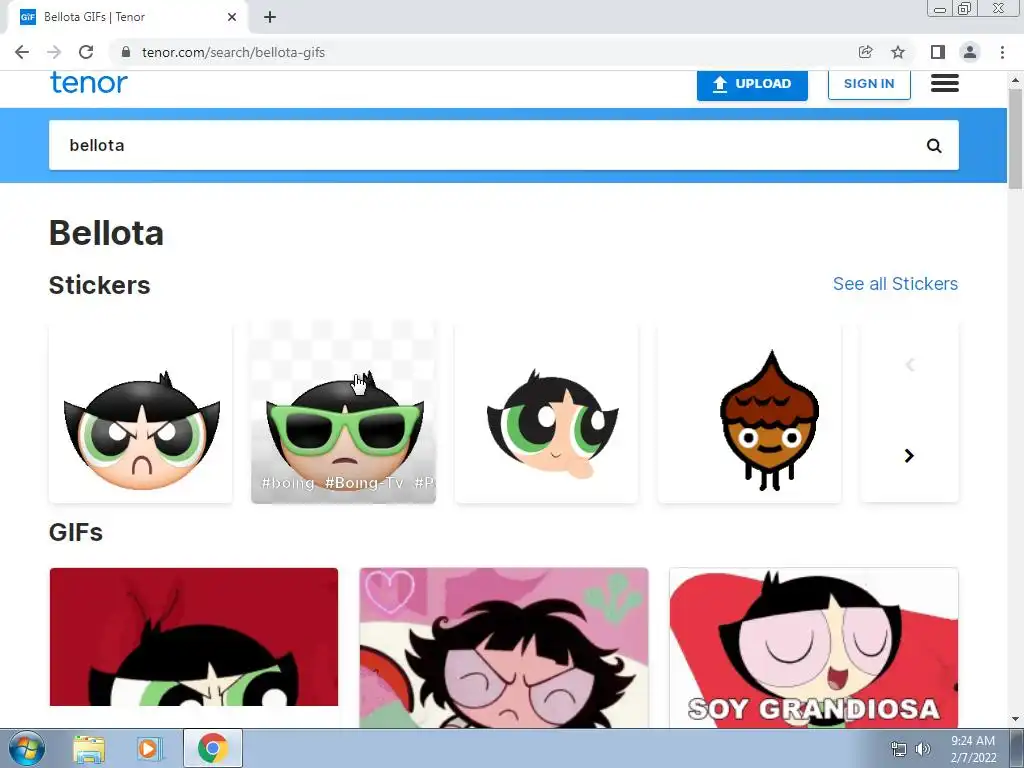
Task: Click the network tray icon
Action: 899,749
